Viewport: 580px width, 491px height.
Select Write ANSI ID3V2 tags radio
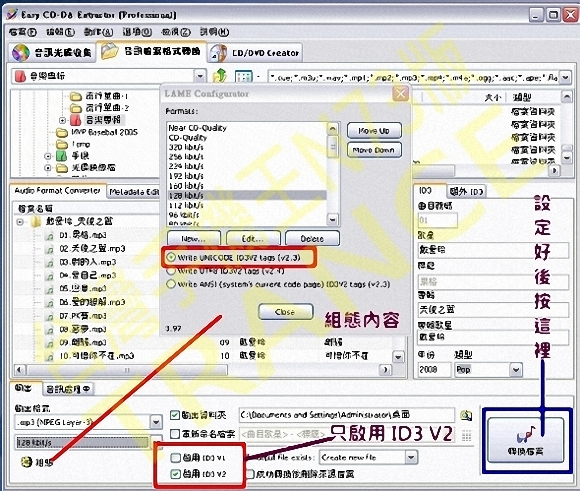click(171, 284)
